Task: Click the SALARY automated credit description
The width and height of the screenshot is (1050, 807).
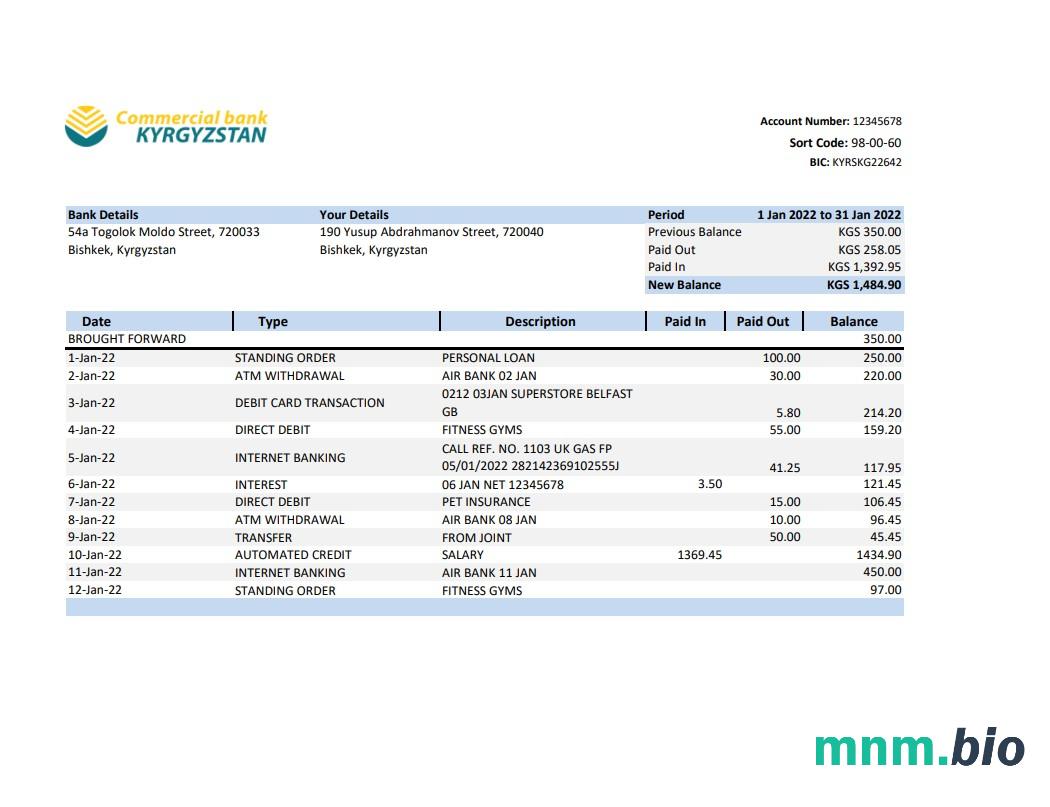Action: tap(462, 555)
